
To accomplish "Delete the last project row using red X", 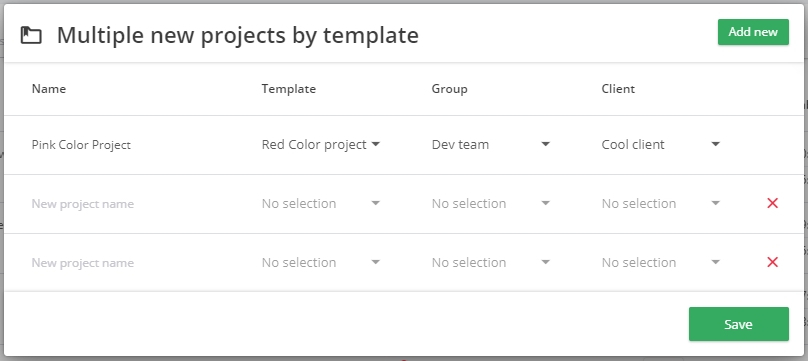I will coord(772,263).
